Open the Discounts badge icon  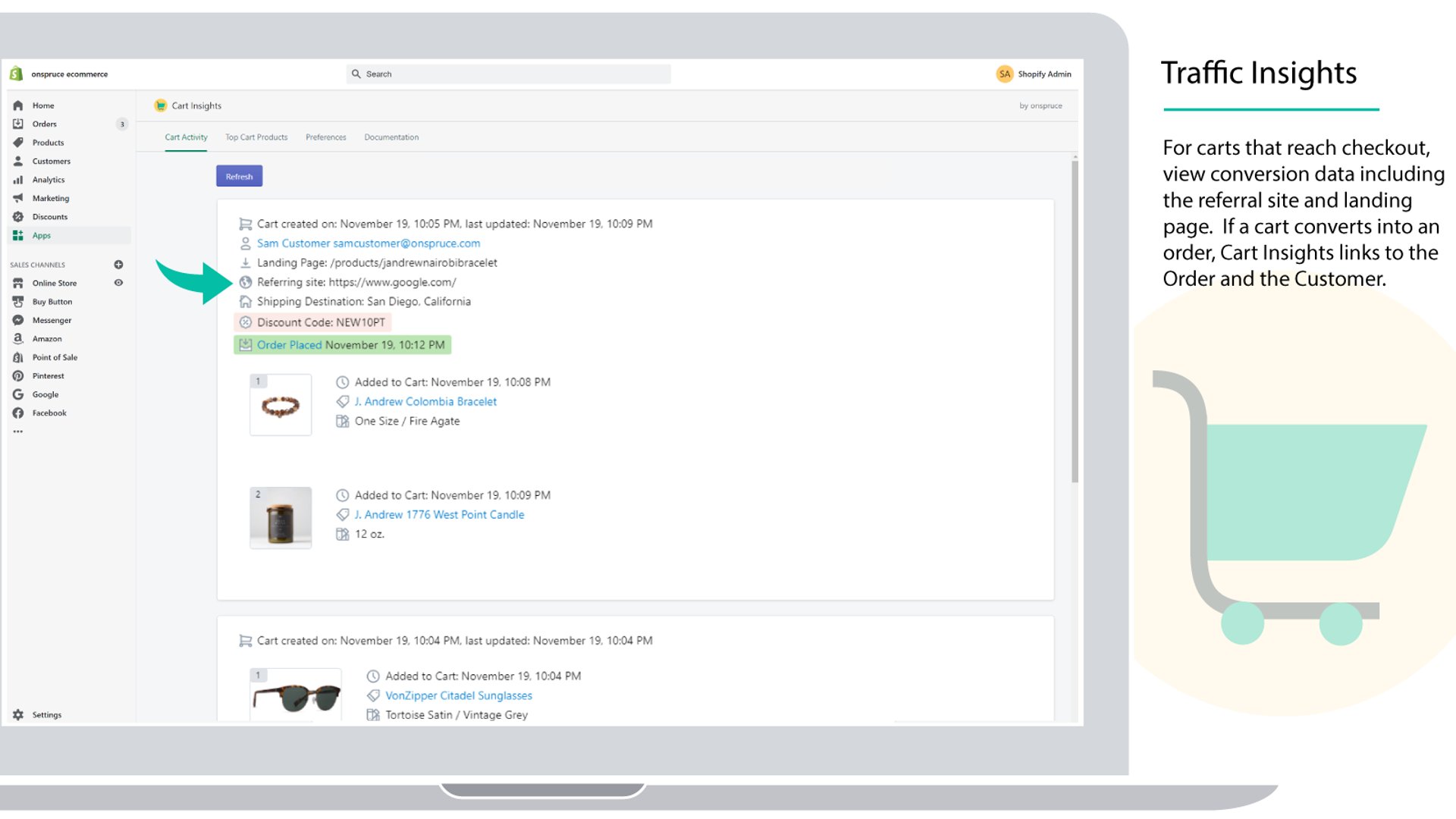coord(18,217)
